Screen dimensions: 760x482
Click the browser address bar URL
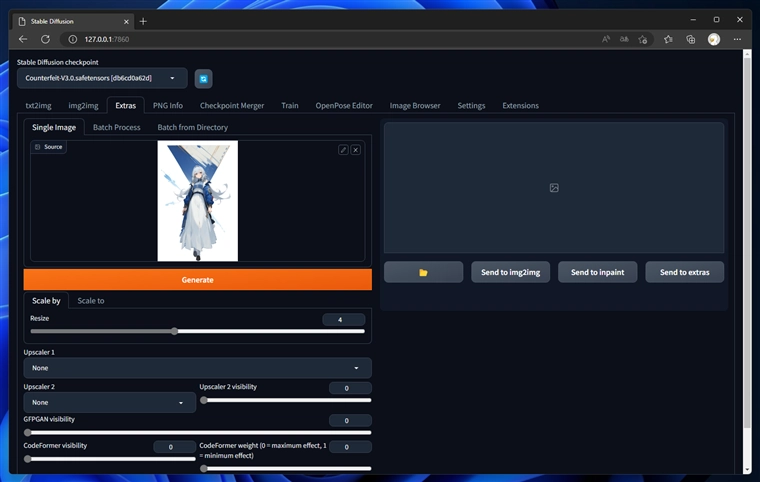[107, 39]
